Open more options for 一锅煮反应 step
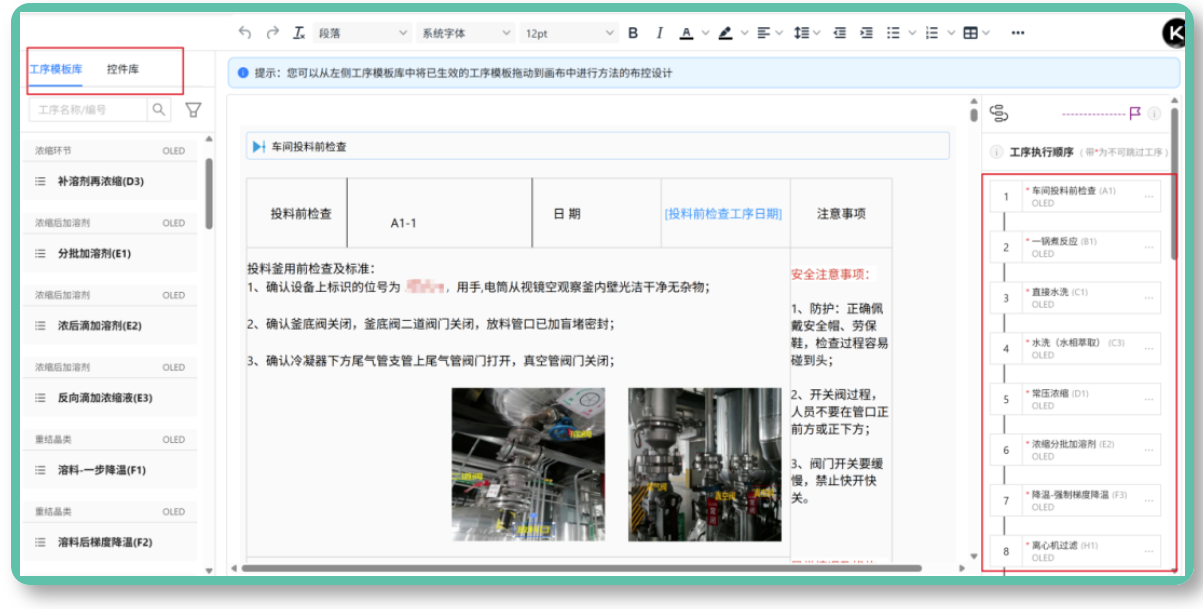Screen dimensions: 1203x609 tap(1148, 248)
